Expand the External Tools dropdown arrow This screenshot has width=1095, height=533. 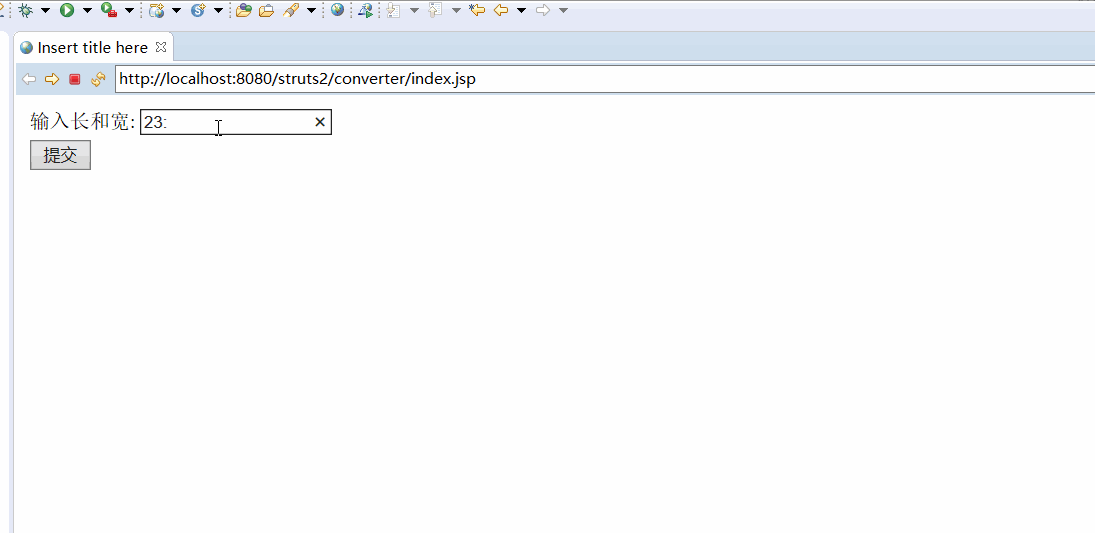pos(129,10)
